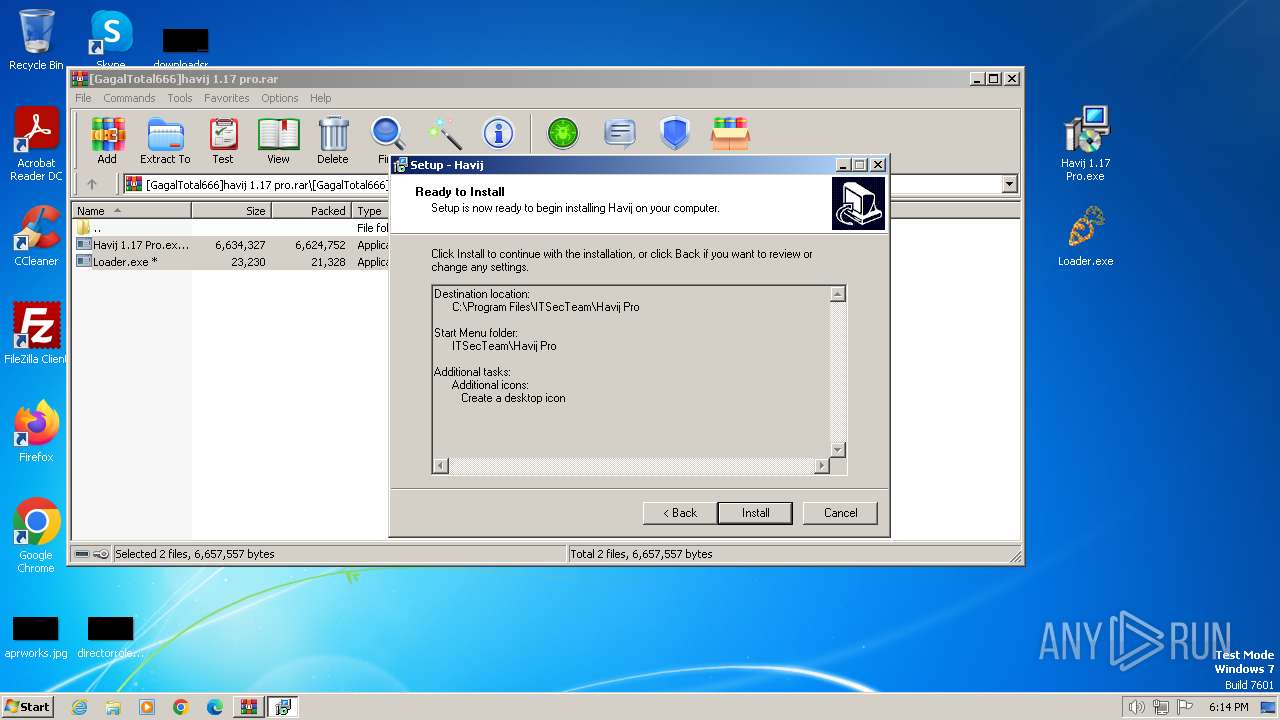Click Extract To toolbar icon
Screen dimensions: 1280x720
tap(165, 140)
